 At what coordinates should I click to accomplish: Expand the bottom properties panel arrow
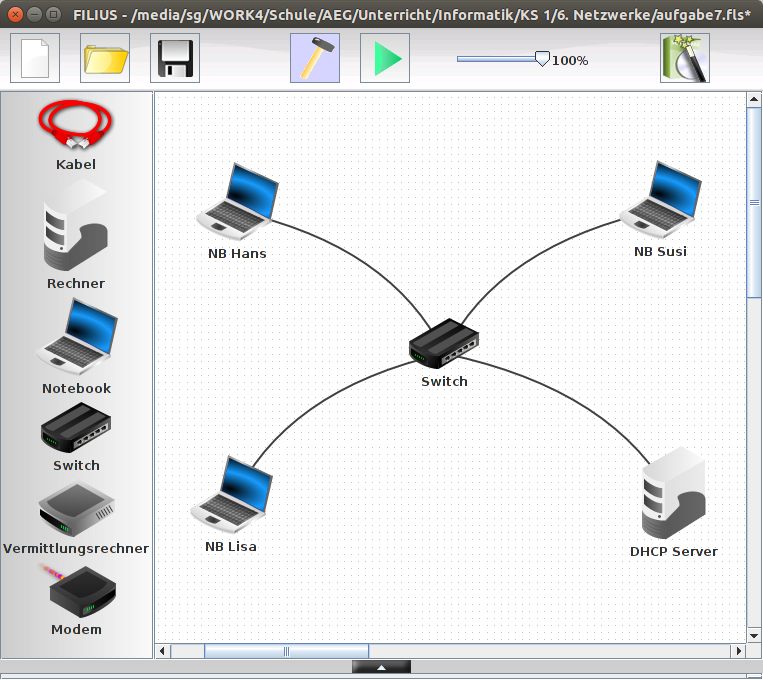pos(381,667)
